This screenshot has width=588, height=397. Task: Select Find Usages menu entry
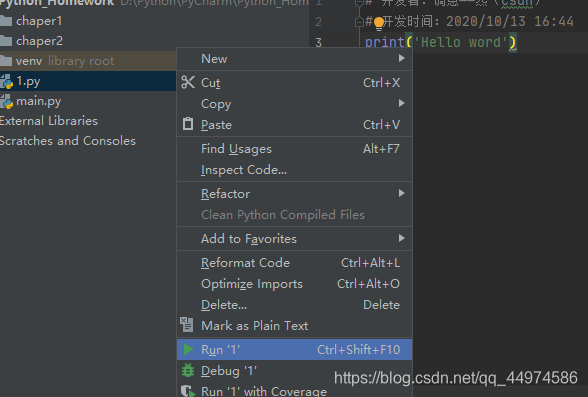(x=294, y=149)
